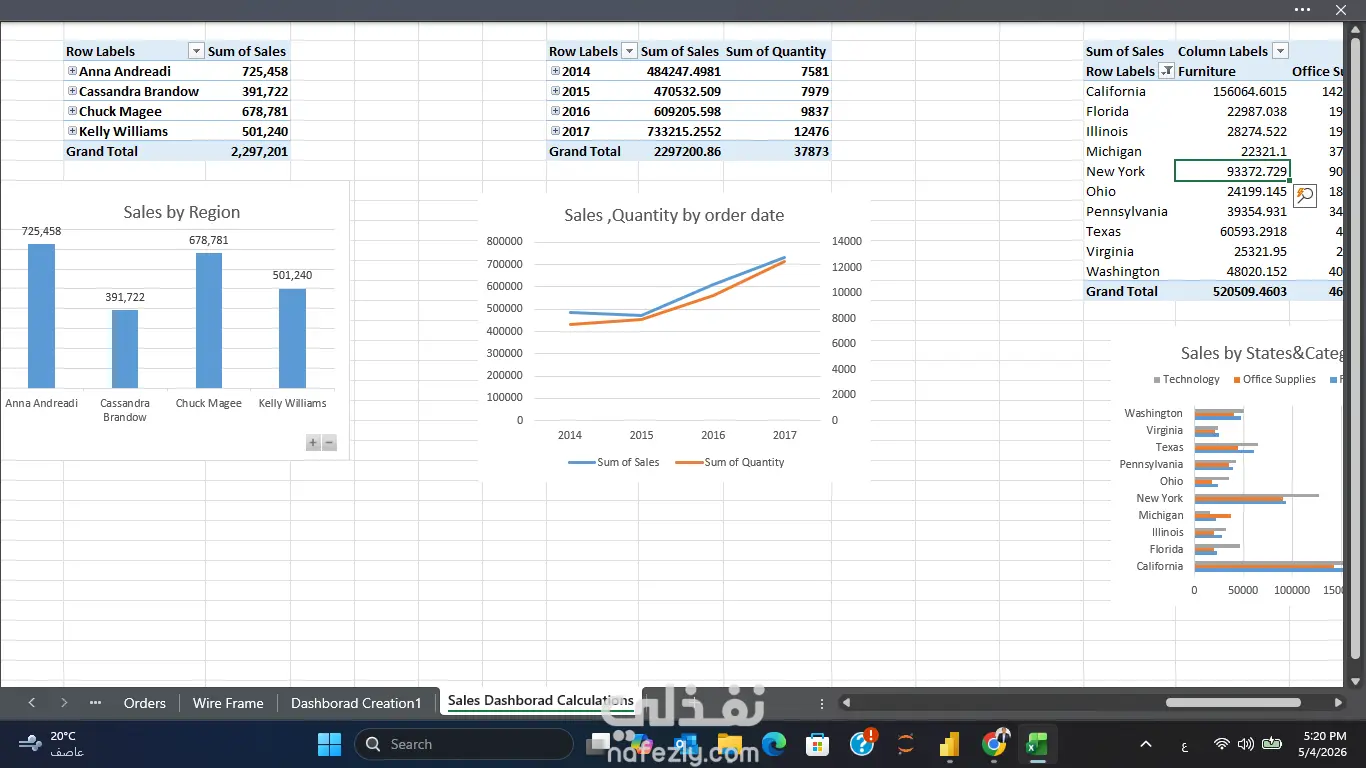Open Microsoft Edge from the taskbar
The width and height of the screenshot is (1366, 768).
774,744
